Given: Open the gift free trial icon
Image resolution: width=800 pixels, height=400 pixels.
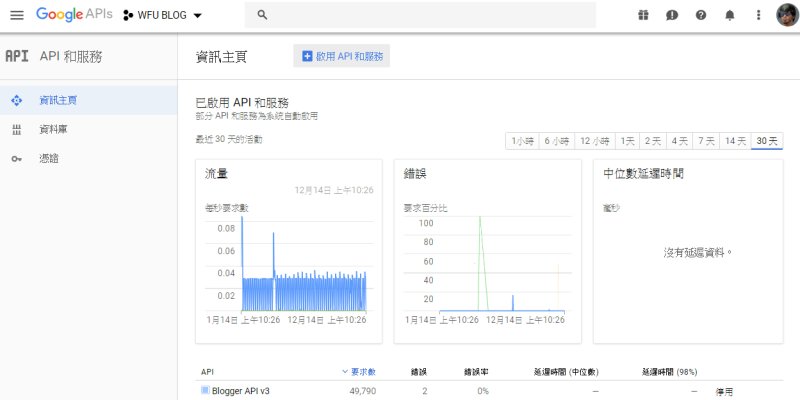Looking at the screenshot, I should (x=643, y=15).
